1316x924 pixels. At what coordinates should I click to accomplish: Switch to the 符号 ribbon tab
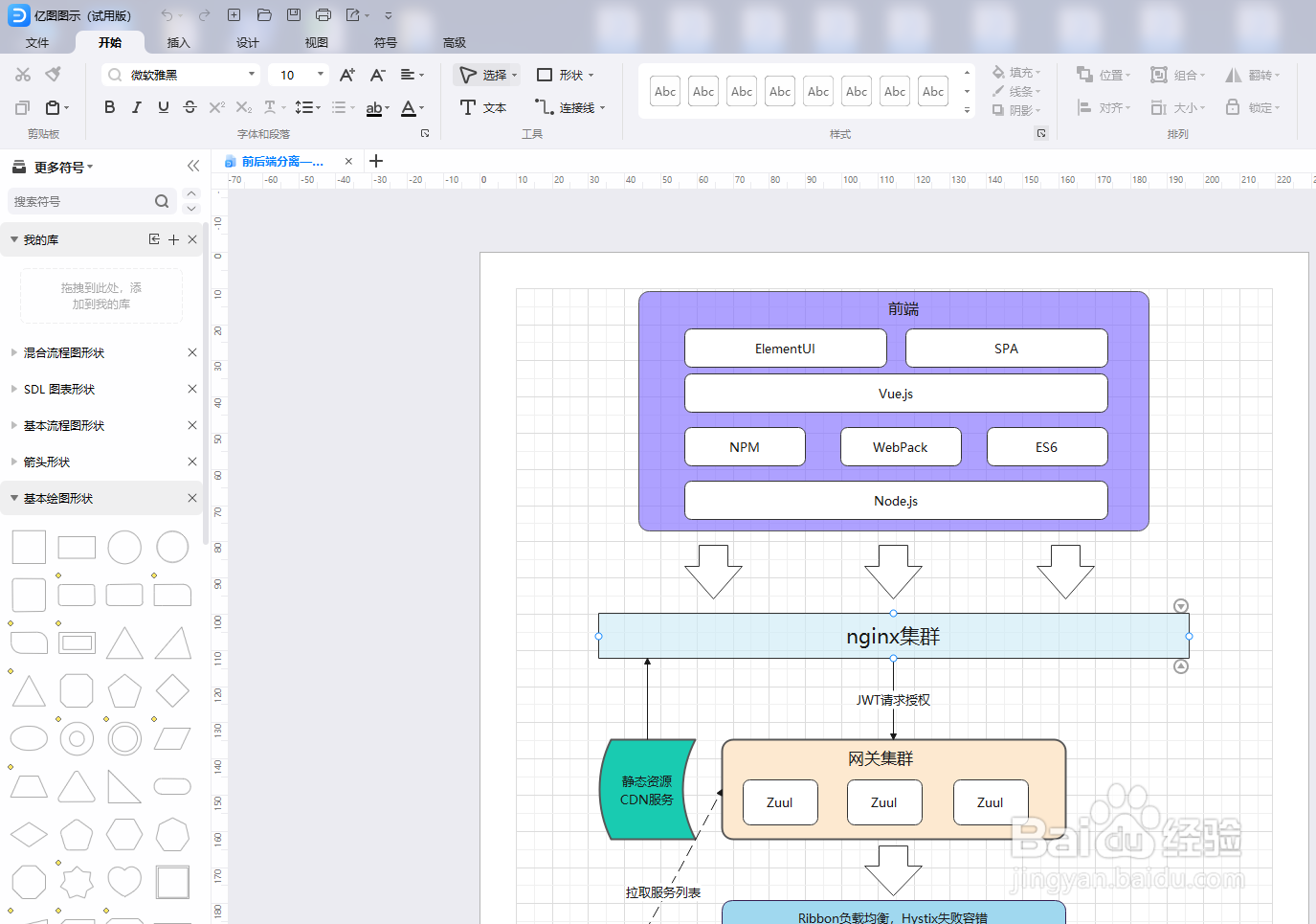[x=386, y=42]
